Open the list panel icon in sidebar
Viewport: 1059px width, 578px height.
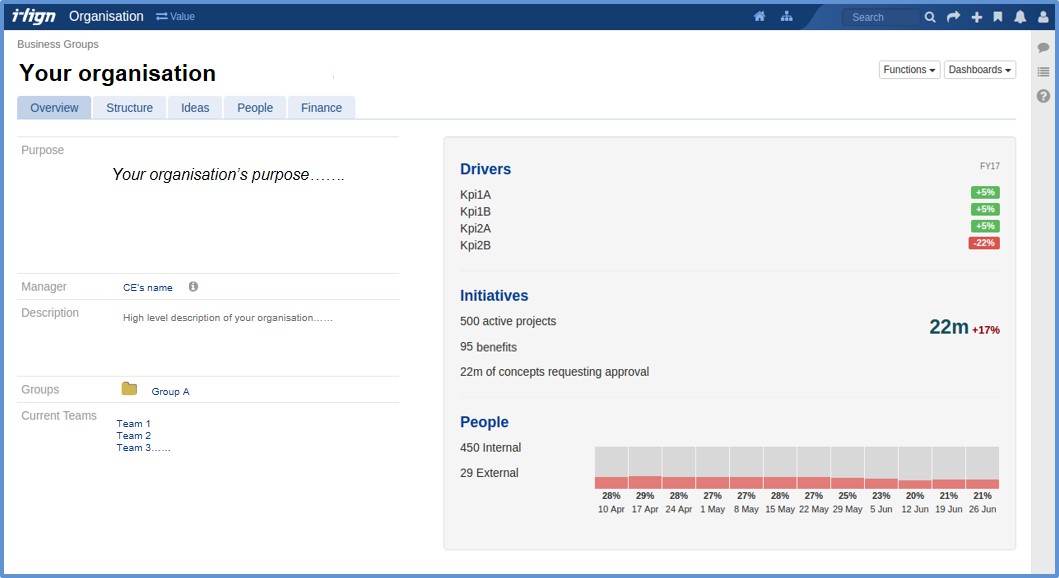[x=1043, y=72]
